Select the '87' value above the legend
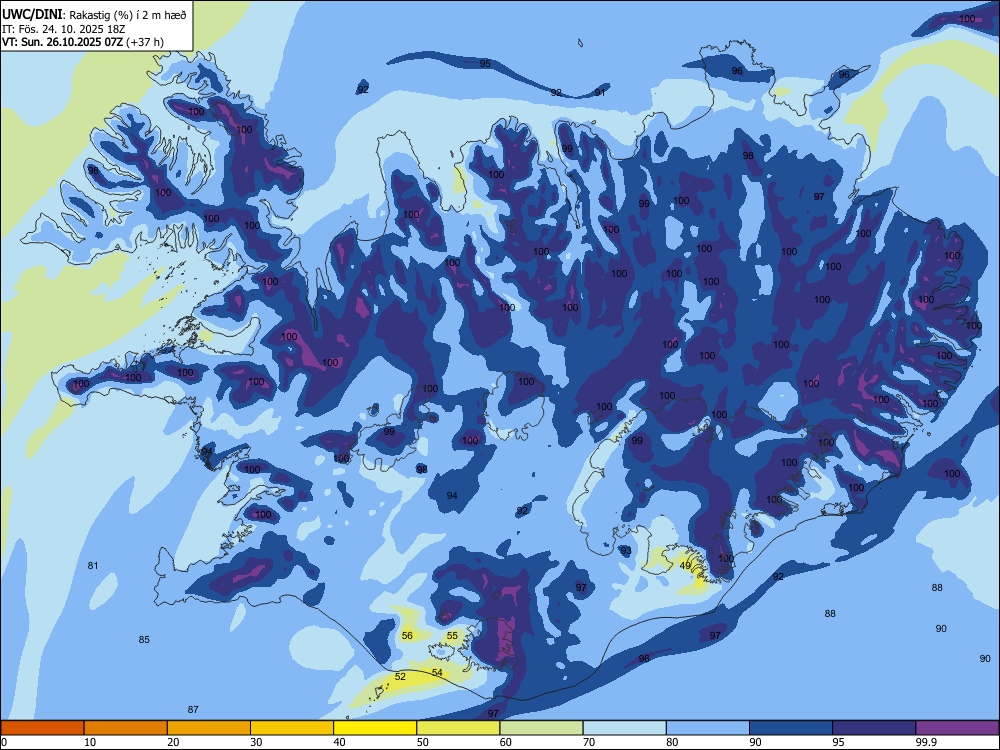Screen dimensions: 1000x750 193,710
